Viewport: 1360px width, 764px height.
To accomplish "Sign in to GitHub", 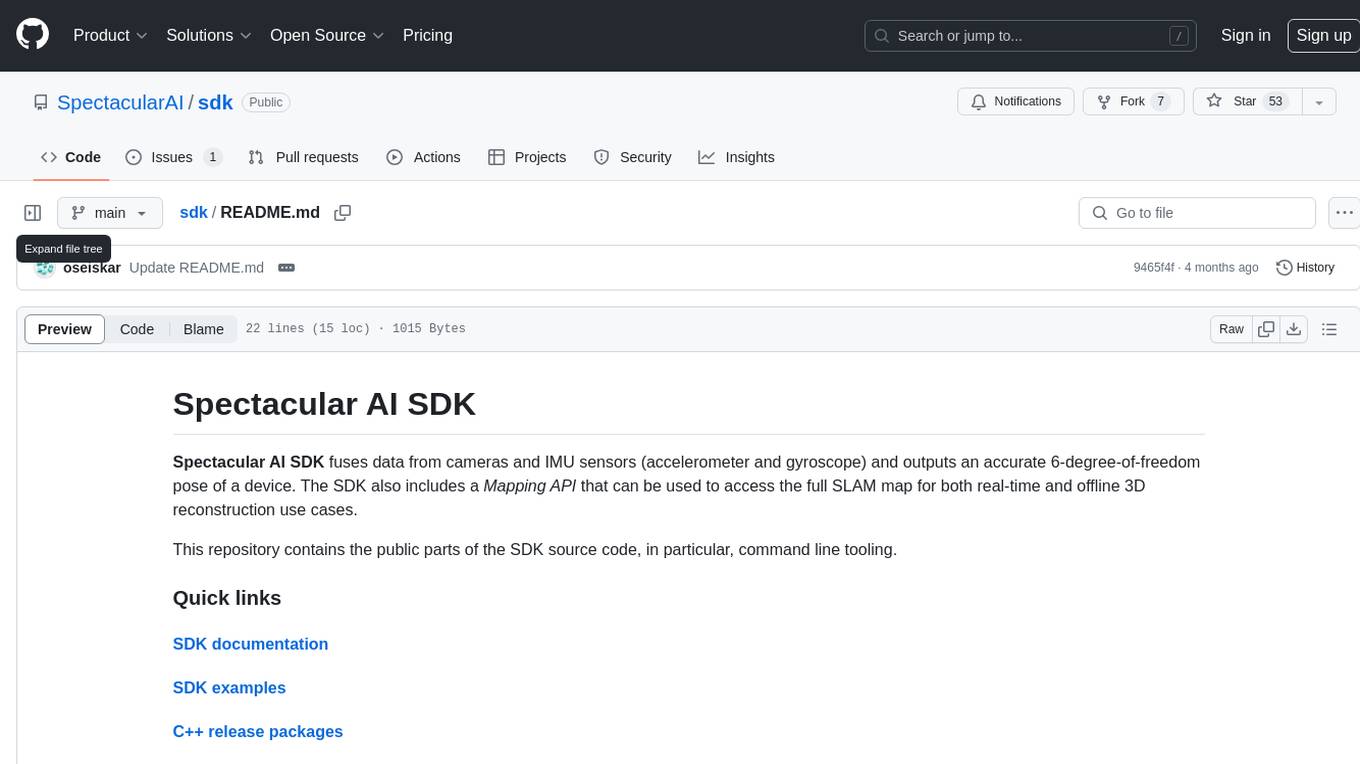I will coord(1245,35).
